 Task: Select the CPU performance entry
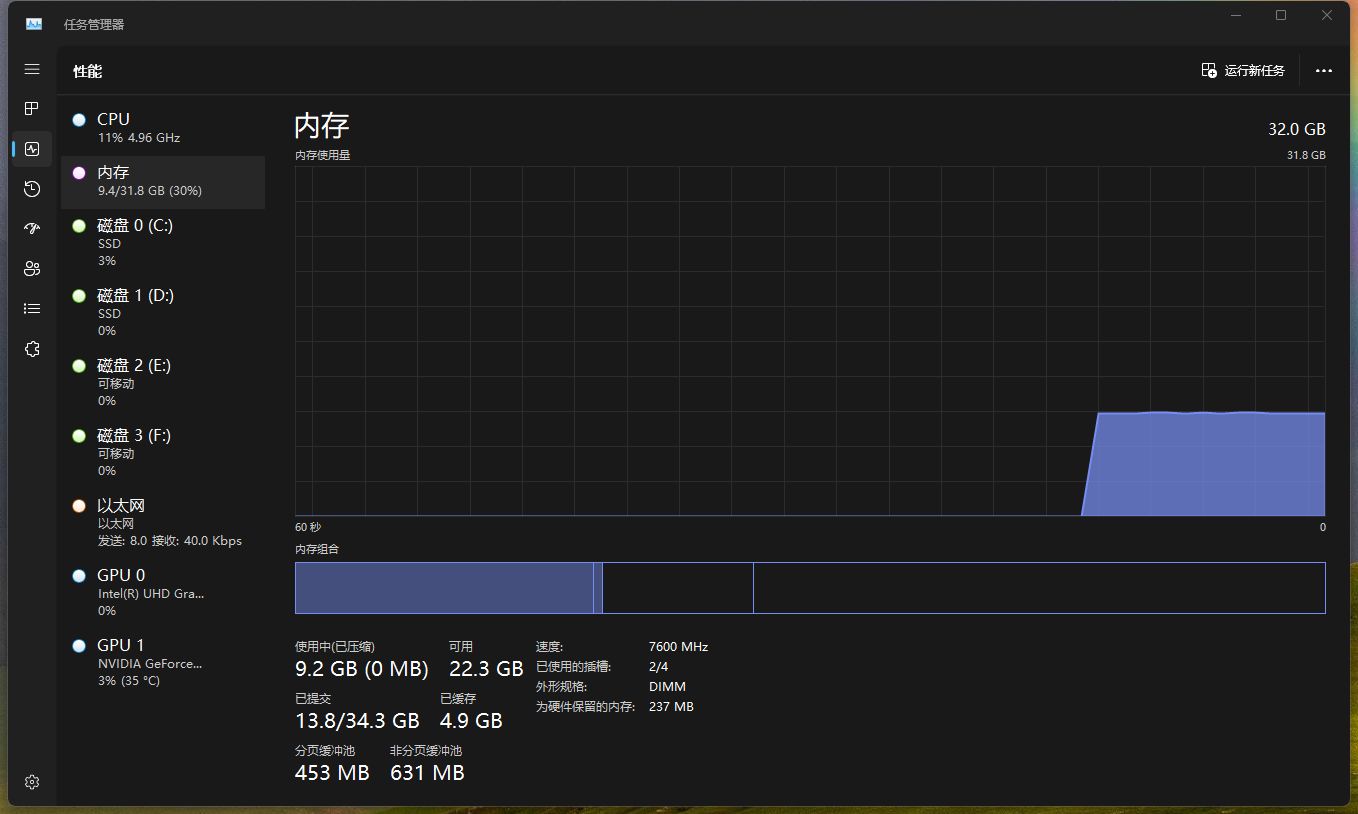(x=163, y=128)
